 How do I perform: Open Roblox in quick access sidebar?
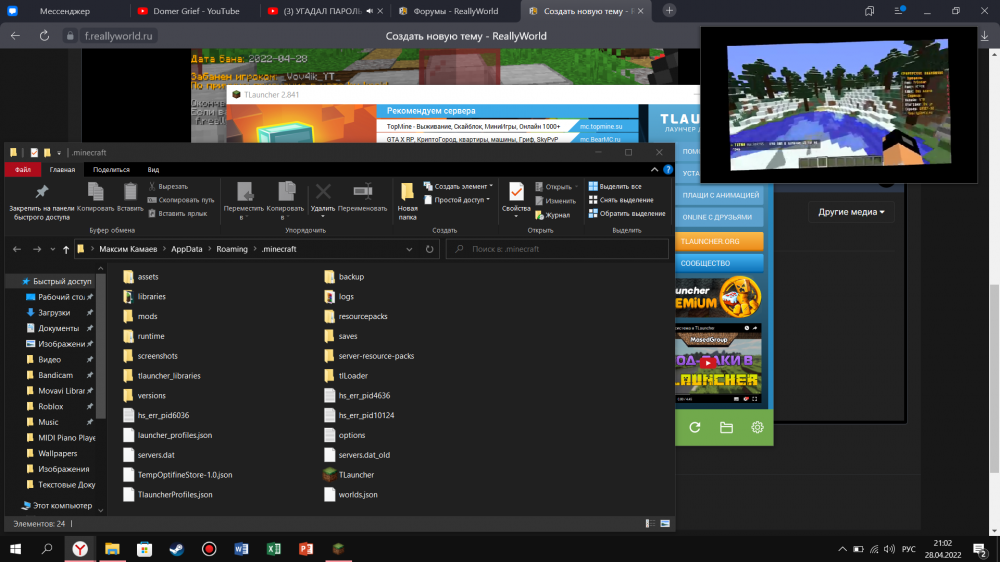50,406
